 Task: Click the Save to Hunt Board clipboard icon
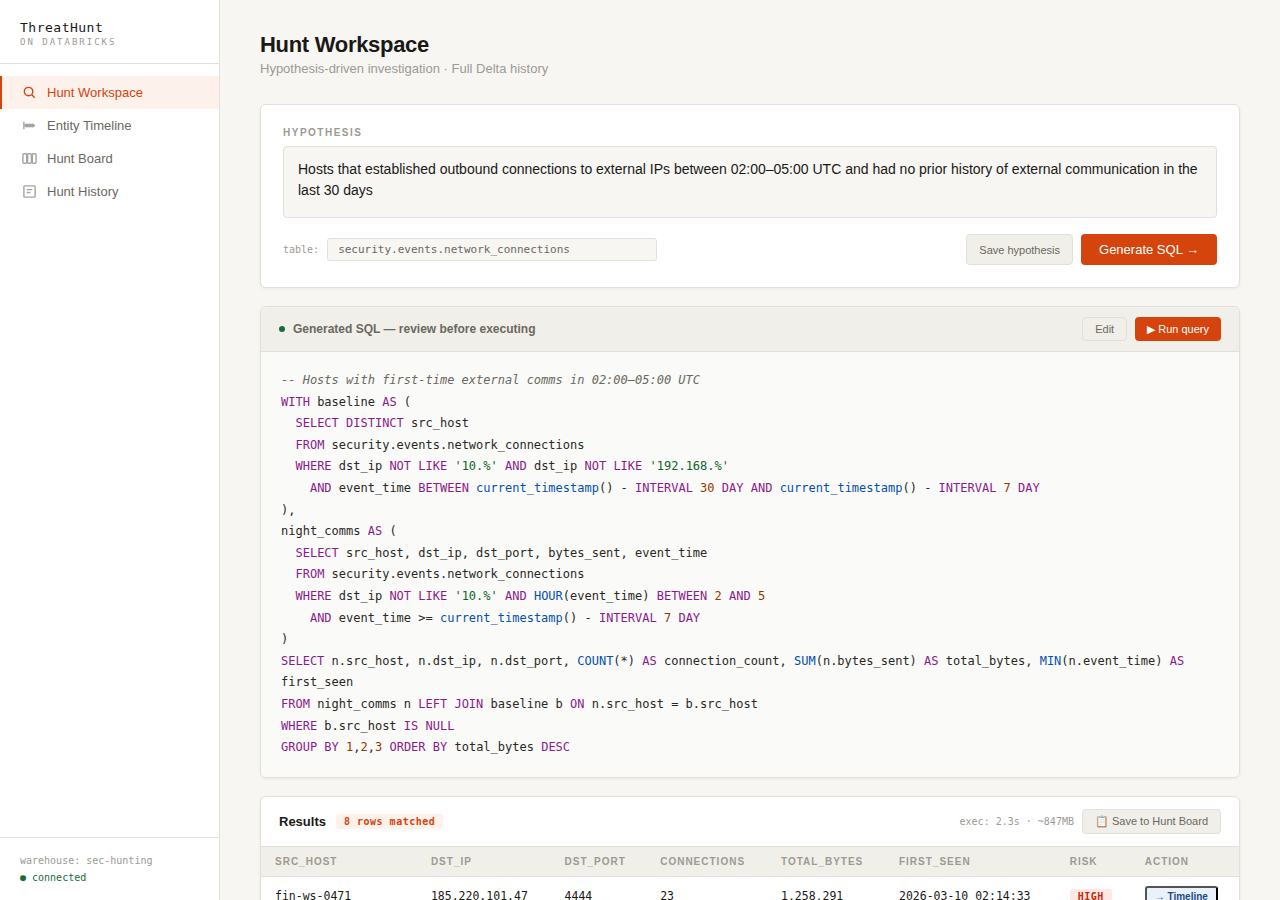1101,821
